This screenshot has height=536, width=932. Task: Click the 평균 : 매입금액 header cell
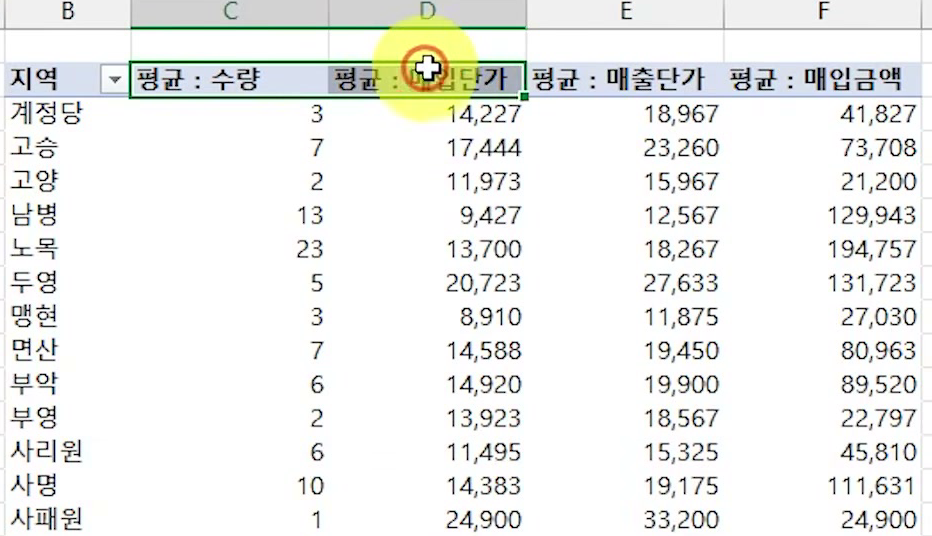click(x=823, y=79)
